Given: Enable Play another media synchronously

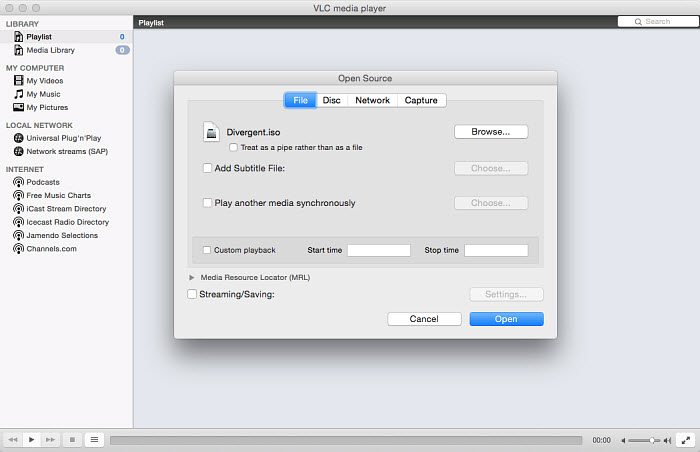Looking at the screenshot, I should [207, 203].
